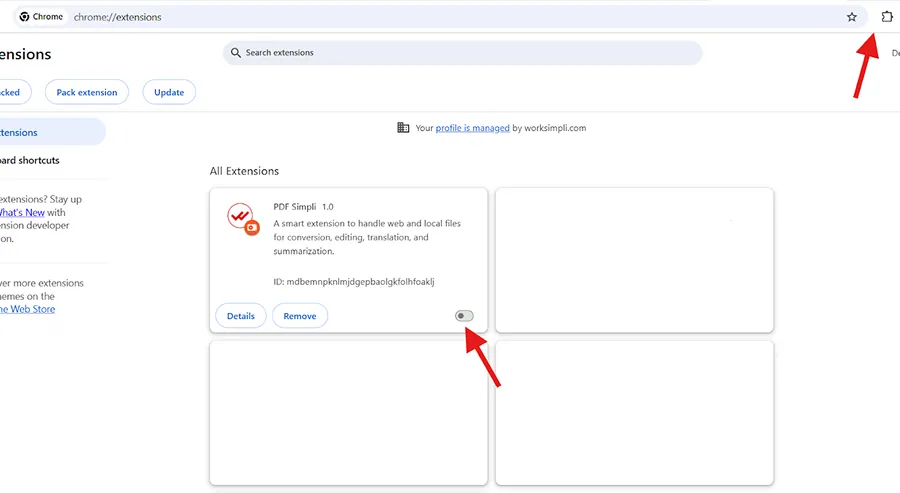Image resolution: width=900 pixels, height=493 pixels.
Task: Click the partially visible Load unpacked button
Action: pyautogui.click(x=12, y=92)
